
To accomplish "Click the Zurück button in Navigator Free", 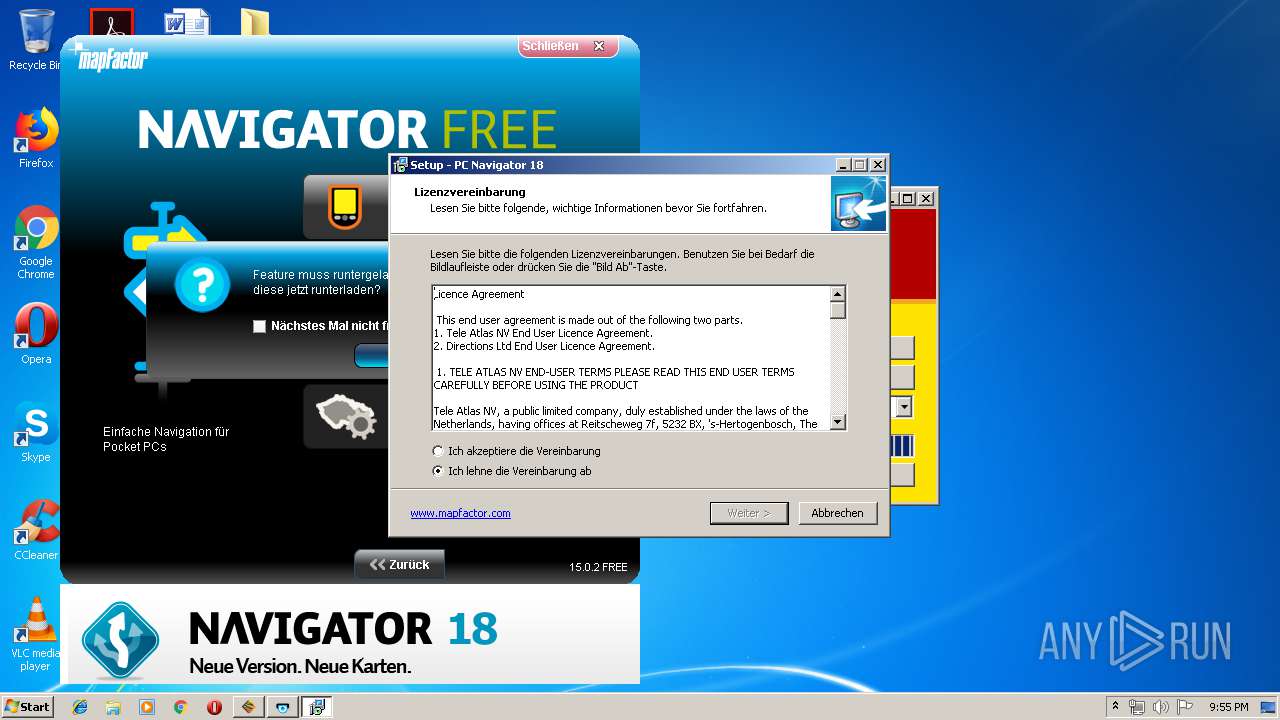I will pyautogui.click(x=400, y=565).
